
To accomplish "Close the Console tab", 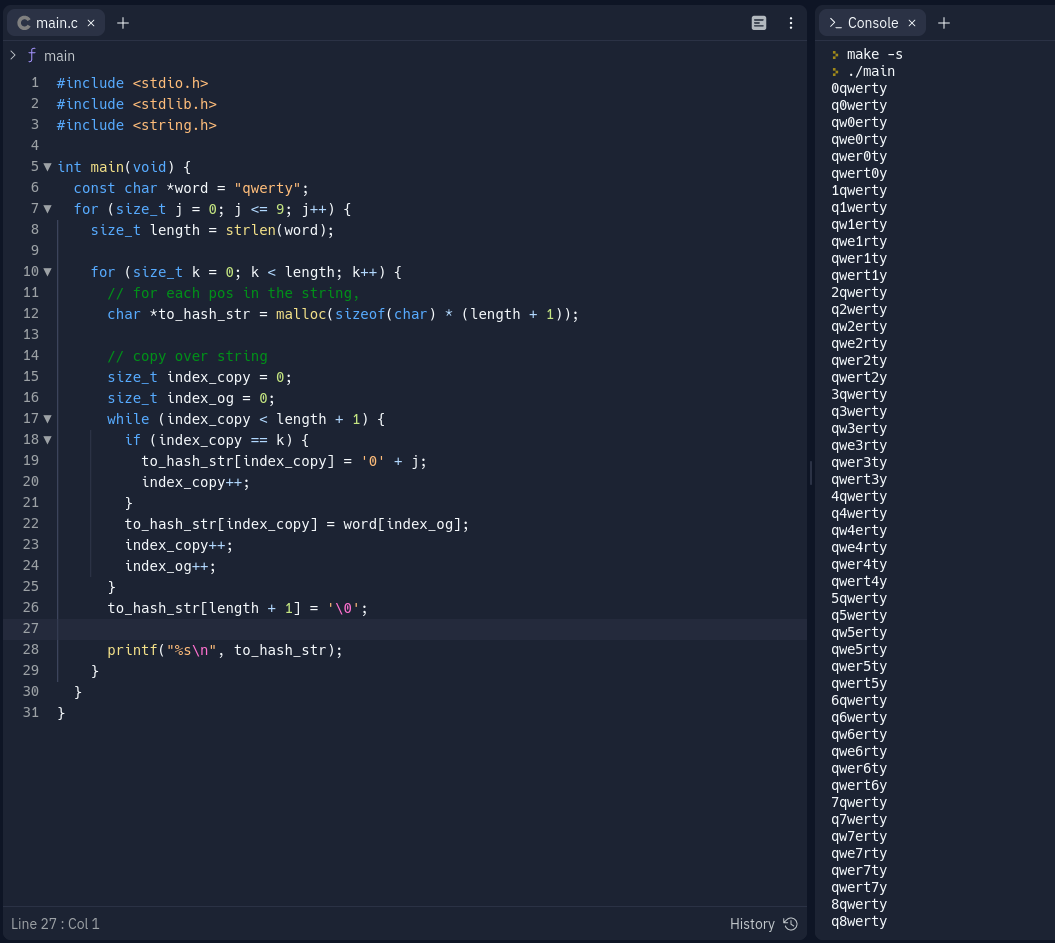I will 912,23.
